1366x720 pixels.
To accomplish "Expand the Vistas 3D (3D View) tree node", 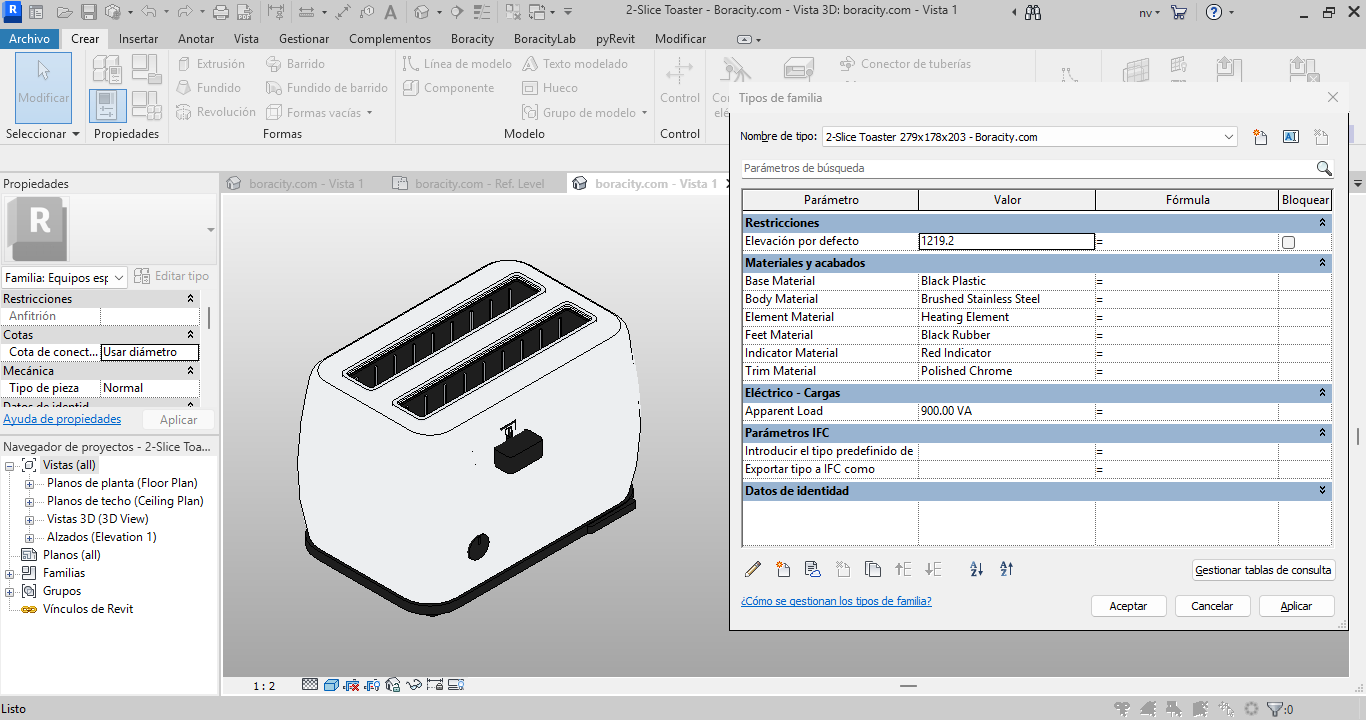I will pos(29,519).
